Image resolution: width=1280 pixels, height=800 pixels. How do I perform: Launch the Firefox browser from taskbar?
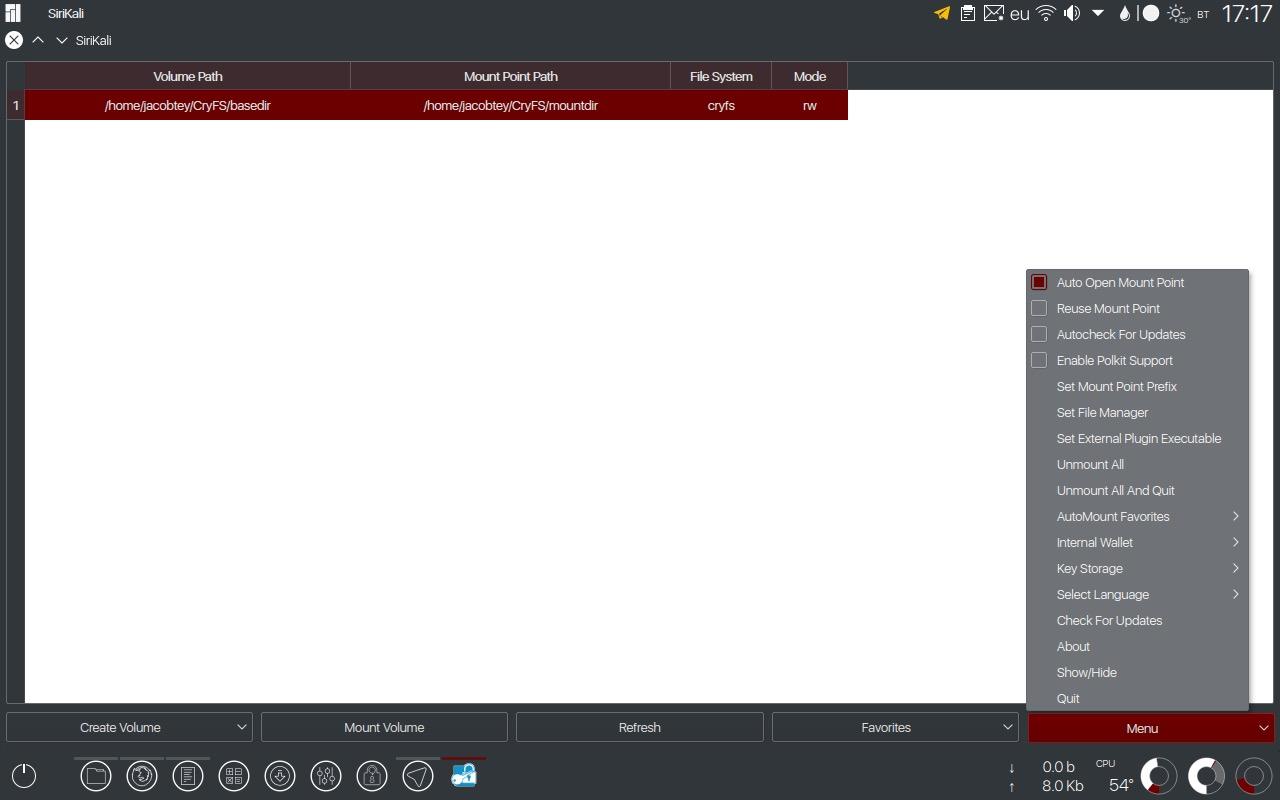click(x=142, y=776)
